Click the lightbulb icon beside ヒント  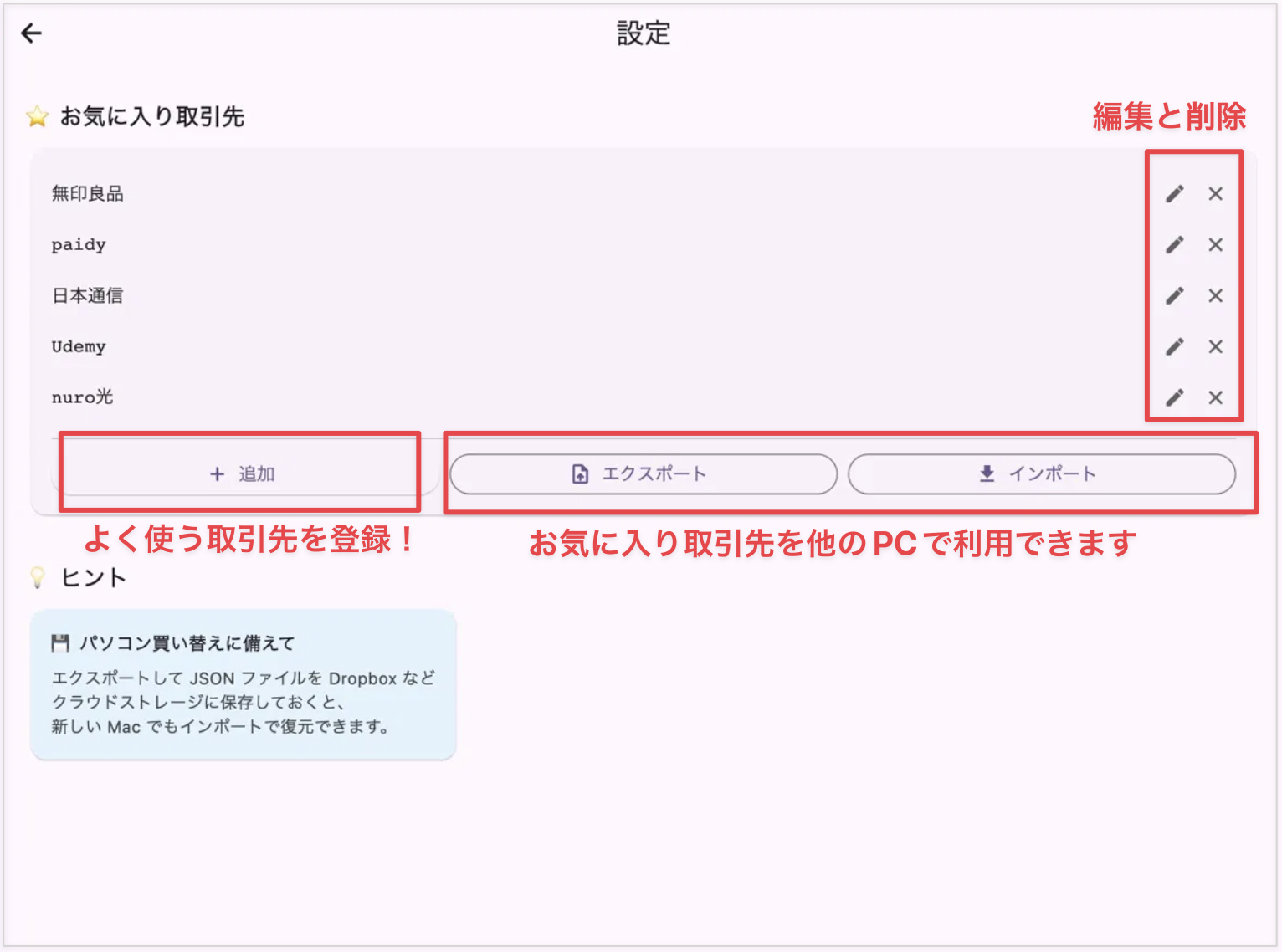[38, 578]
